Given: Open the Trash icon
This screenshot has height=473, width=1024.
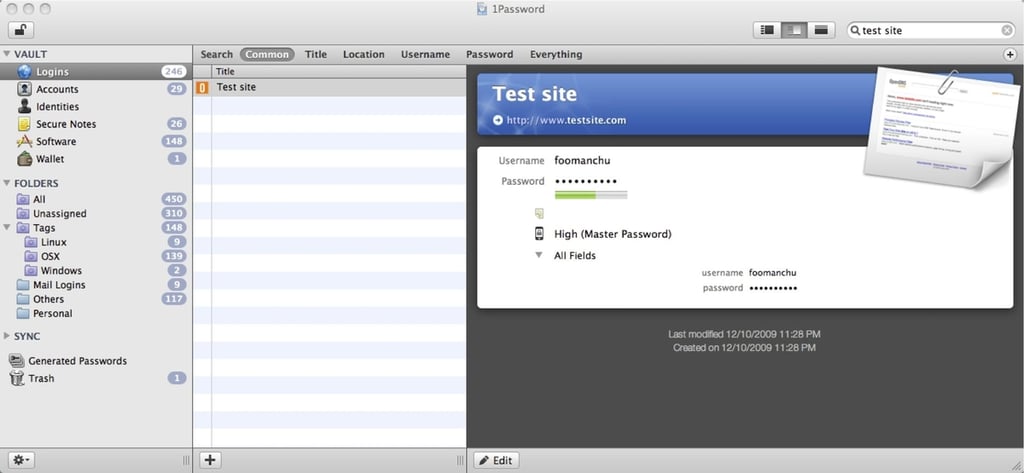Looking at the screenshot, I should point(17,378).
